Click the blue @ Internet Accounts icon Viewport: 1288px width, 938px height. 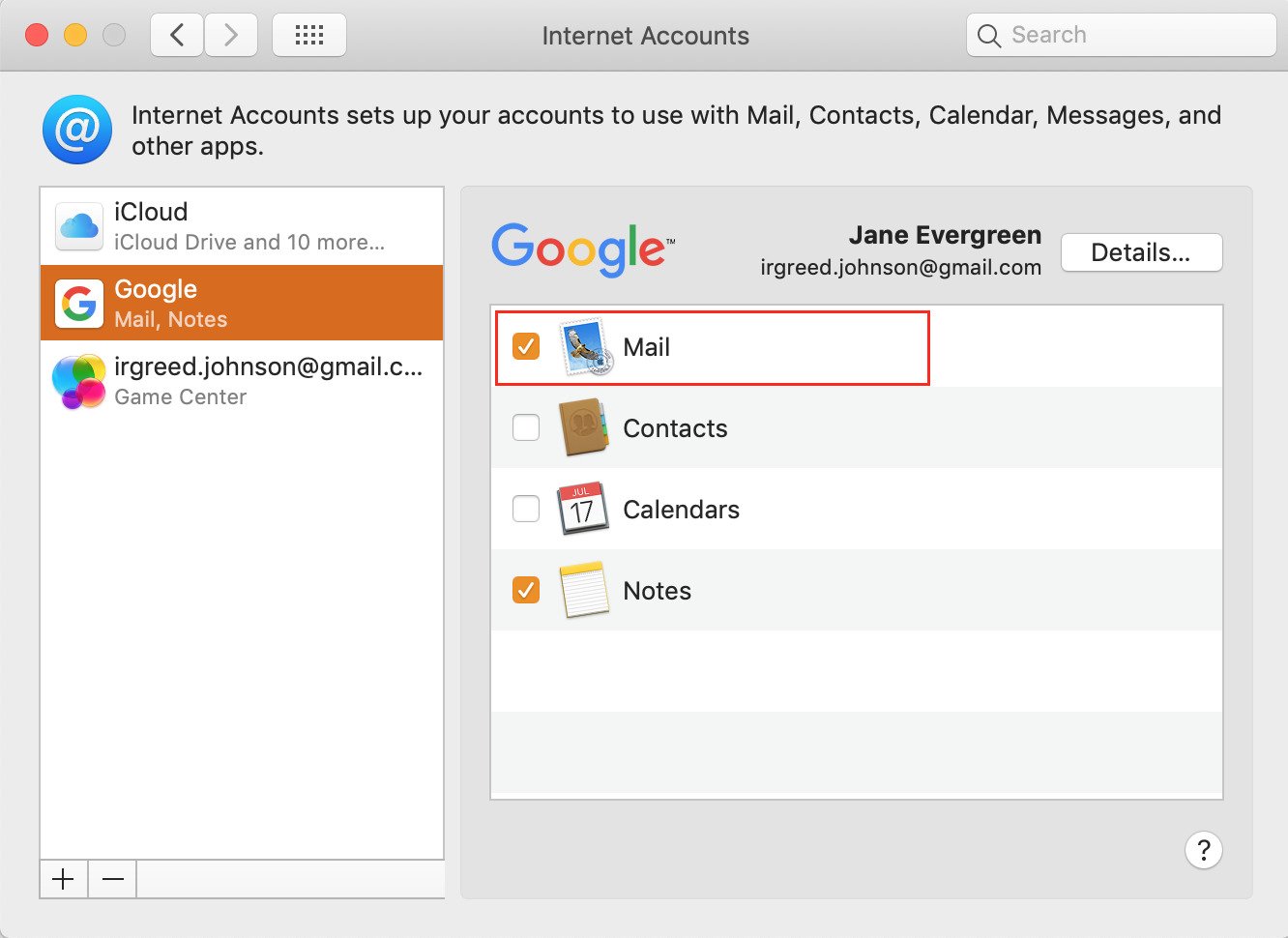(x=77, y=130)
